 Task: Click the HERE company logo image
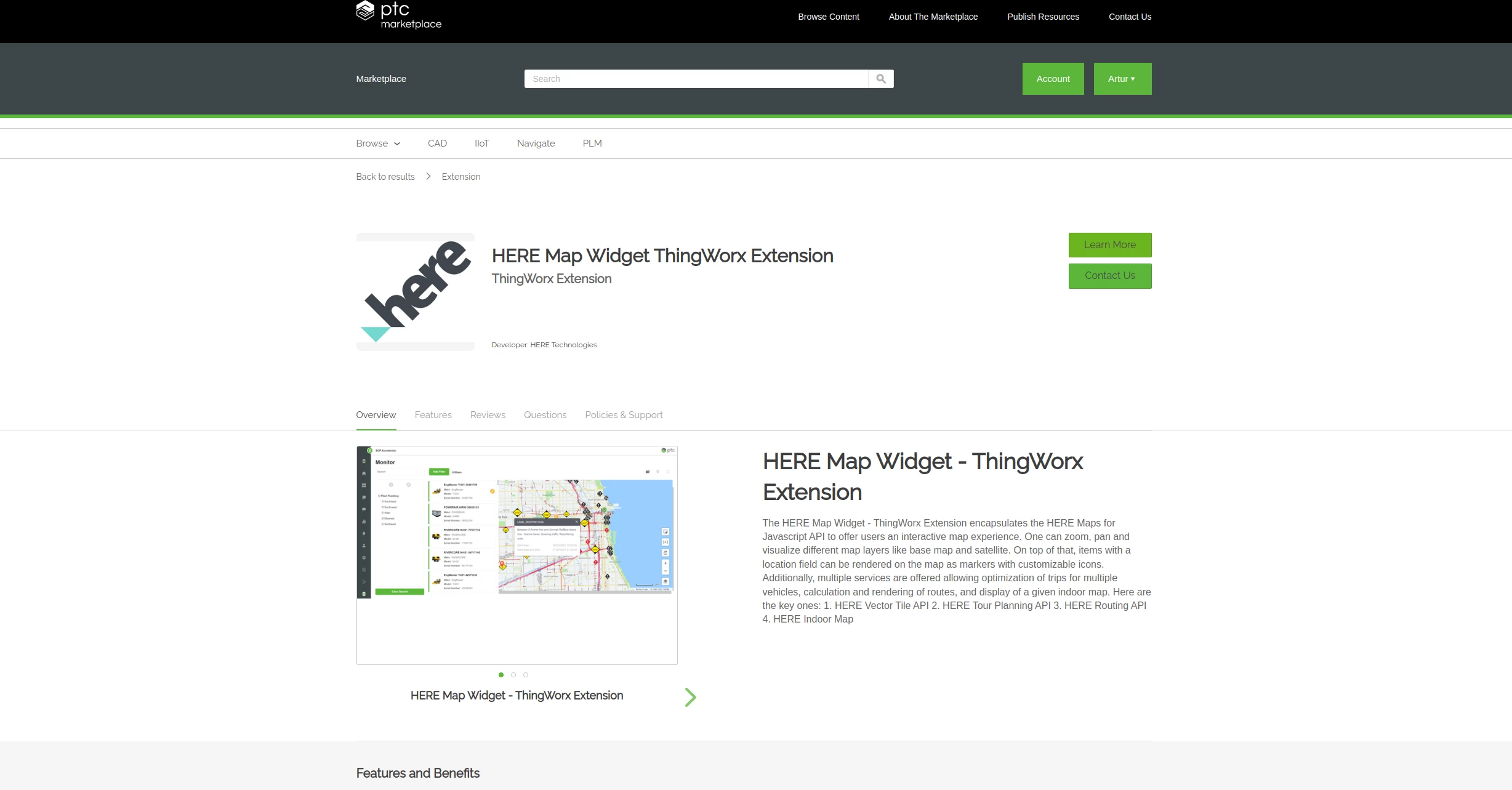[416, 292]
